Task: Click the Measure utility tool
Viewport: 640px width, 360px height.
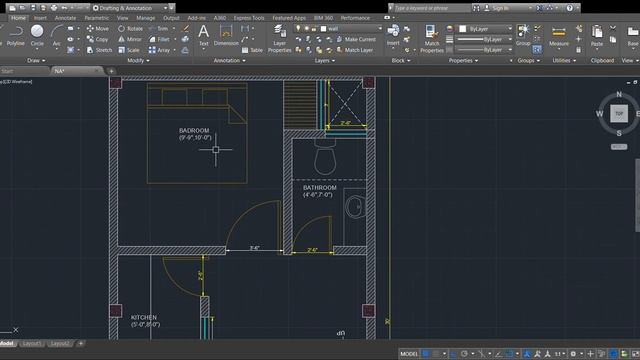Action: [x=558, y=35]
